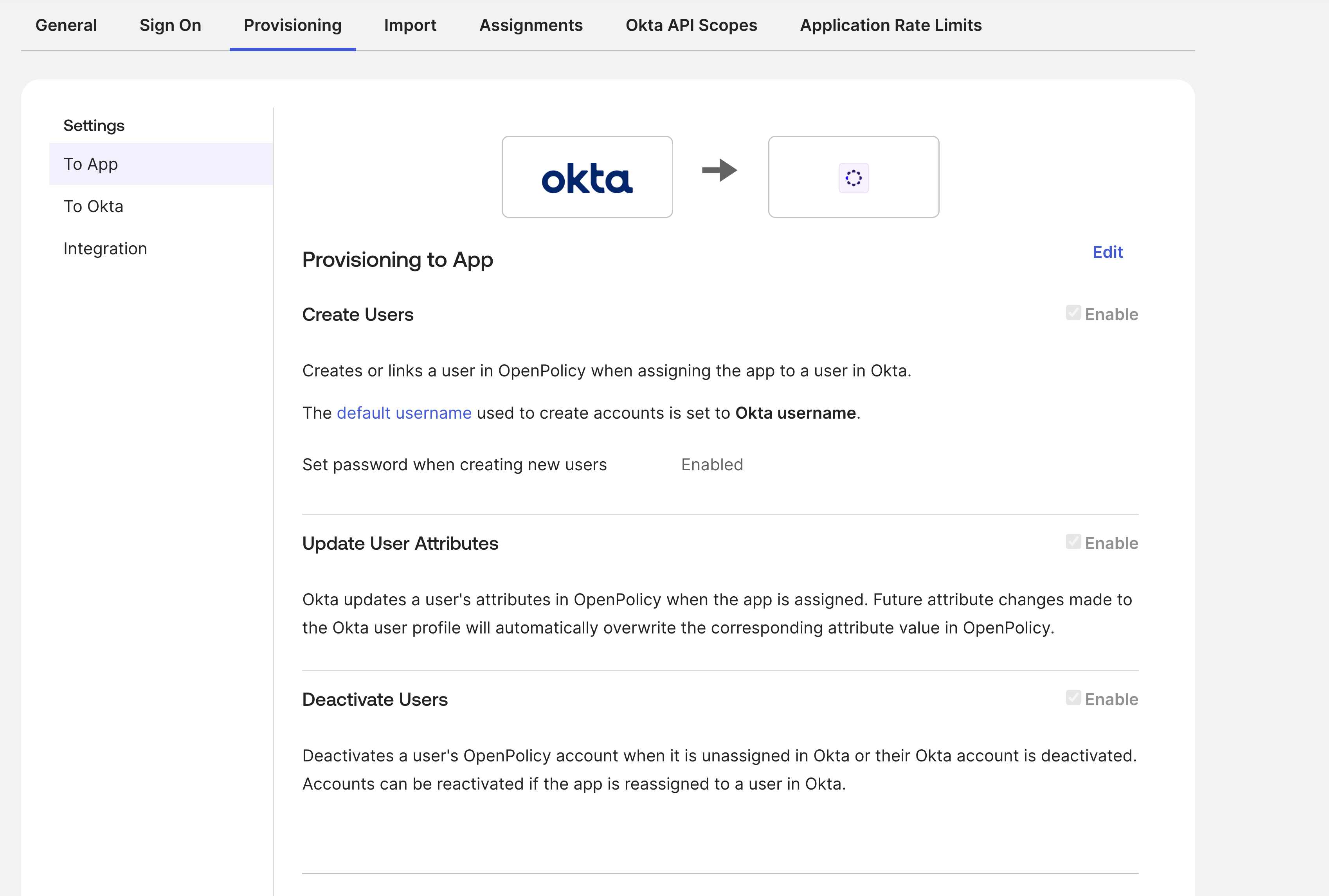1329x896 pixels.
Task: Open the Application Rate Limits tab
Action: (x=890, y=25)
